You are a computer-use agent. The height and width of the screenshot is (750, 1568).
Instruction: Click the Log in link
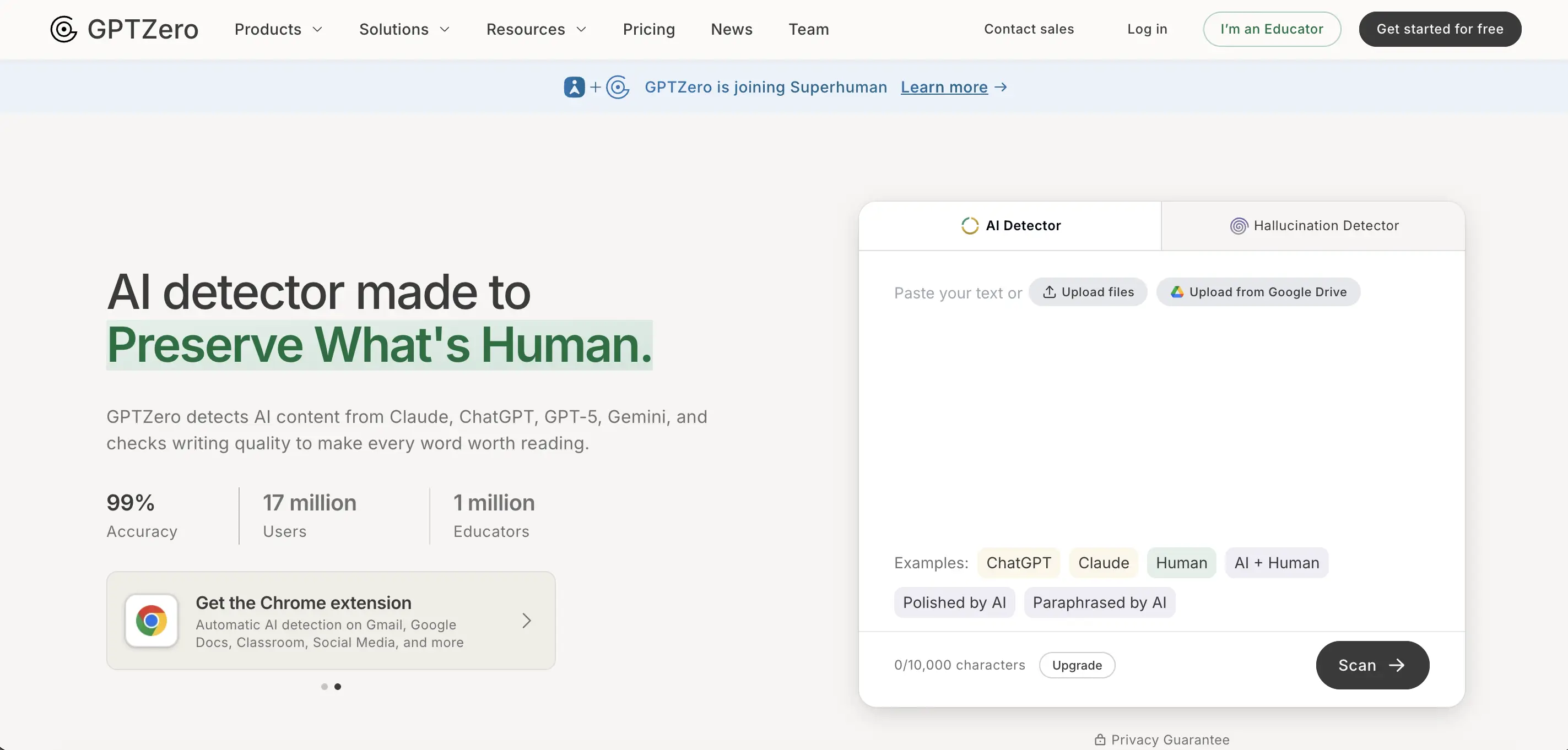pyautogui.click(x=1147, y=29)
